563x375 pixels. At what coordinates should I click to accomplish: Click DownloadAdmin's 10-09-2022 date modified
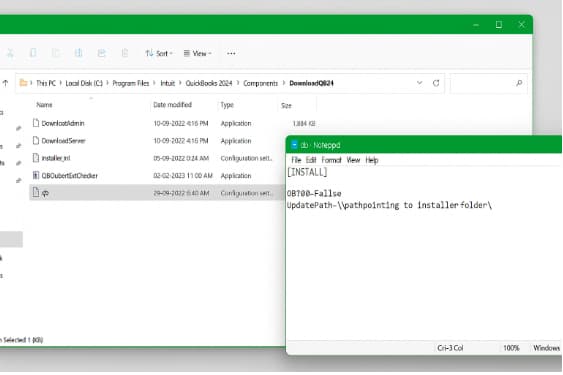click(x=181, y=124)
